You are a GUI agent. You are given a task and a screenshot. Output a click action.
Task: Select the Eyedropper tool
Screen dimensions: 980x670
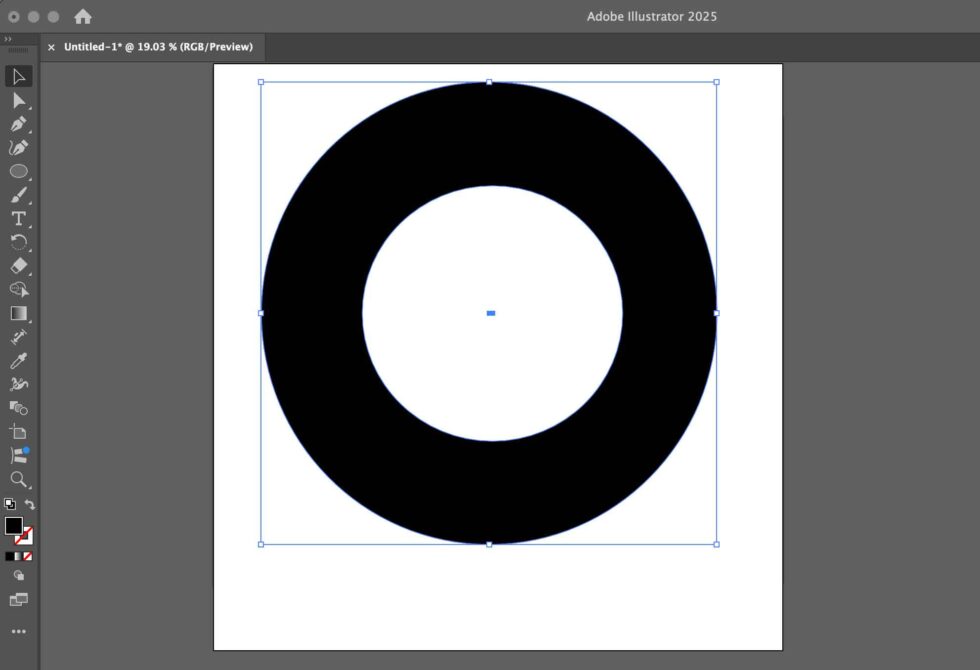[x=18, y=360]
